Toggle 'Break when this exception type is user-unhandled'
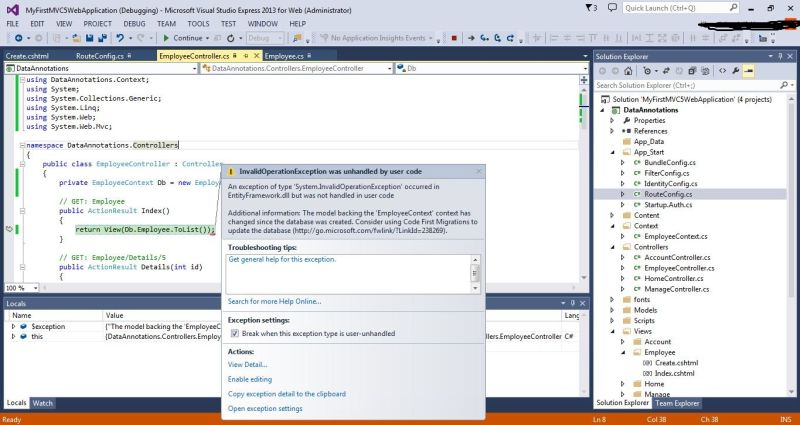The image size is (800, 425). 235,333
